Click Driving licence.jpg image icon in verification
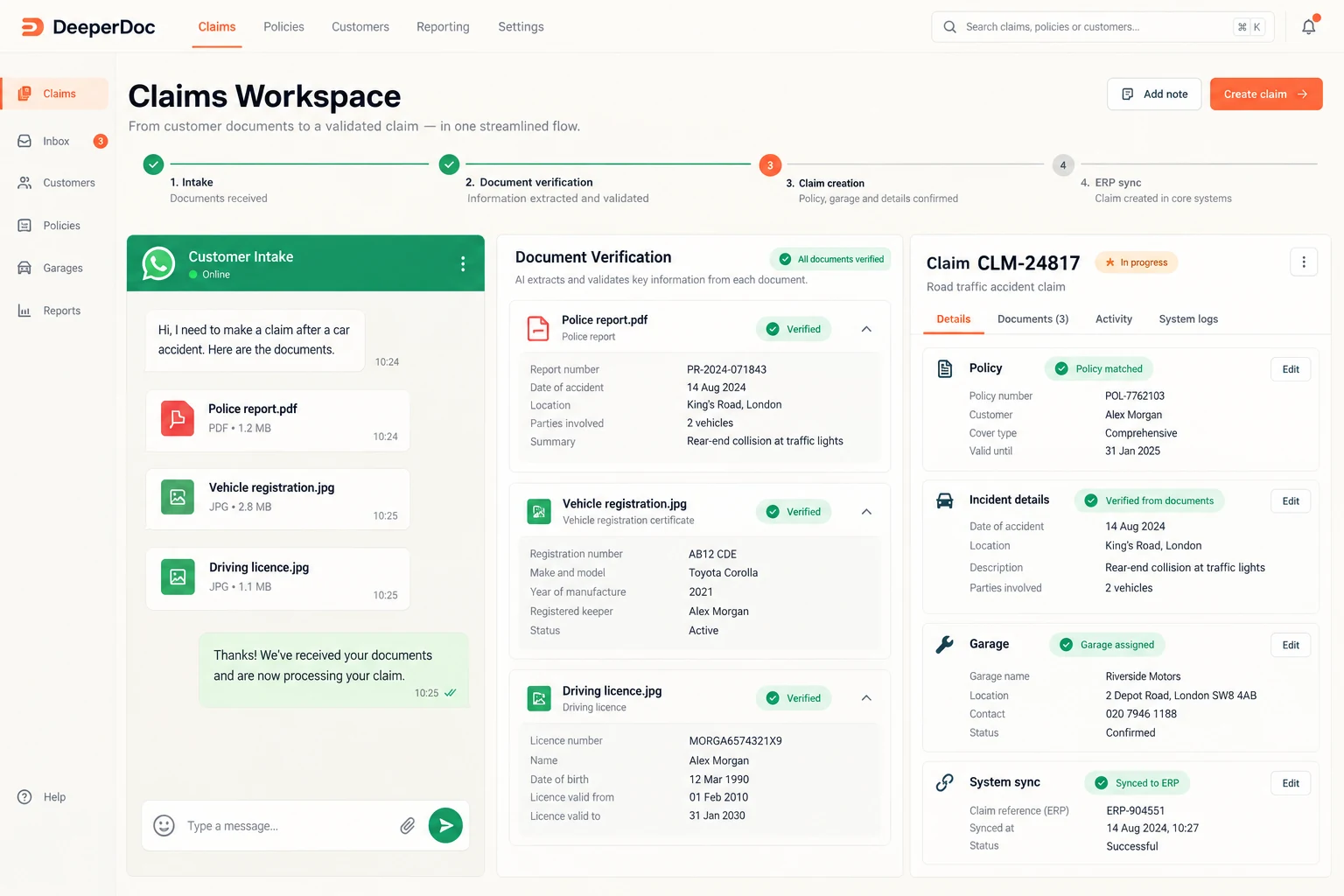The height and width of the screenshot is (896, 1344). point(539,698)
